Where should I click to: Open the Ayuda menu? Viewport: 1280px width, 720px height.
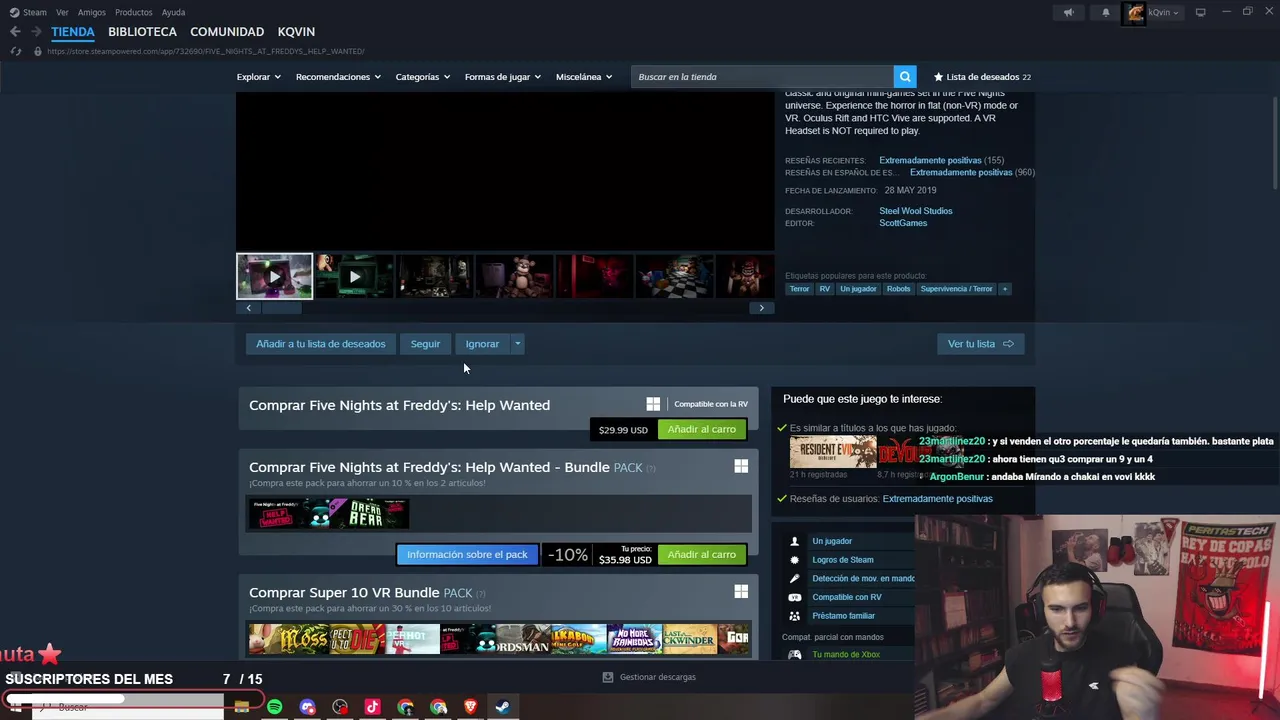pos(173,13)
